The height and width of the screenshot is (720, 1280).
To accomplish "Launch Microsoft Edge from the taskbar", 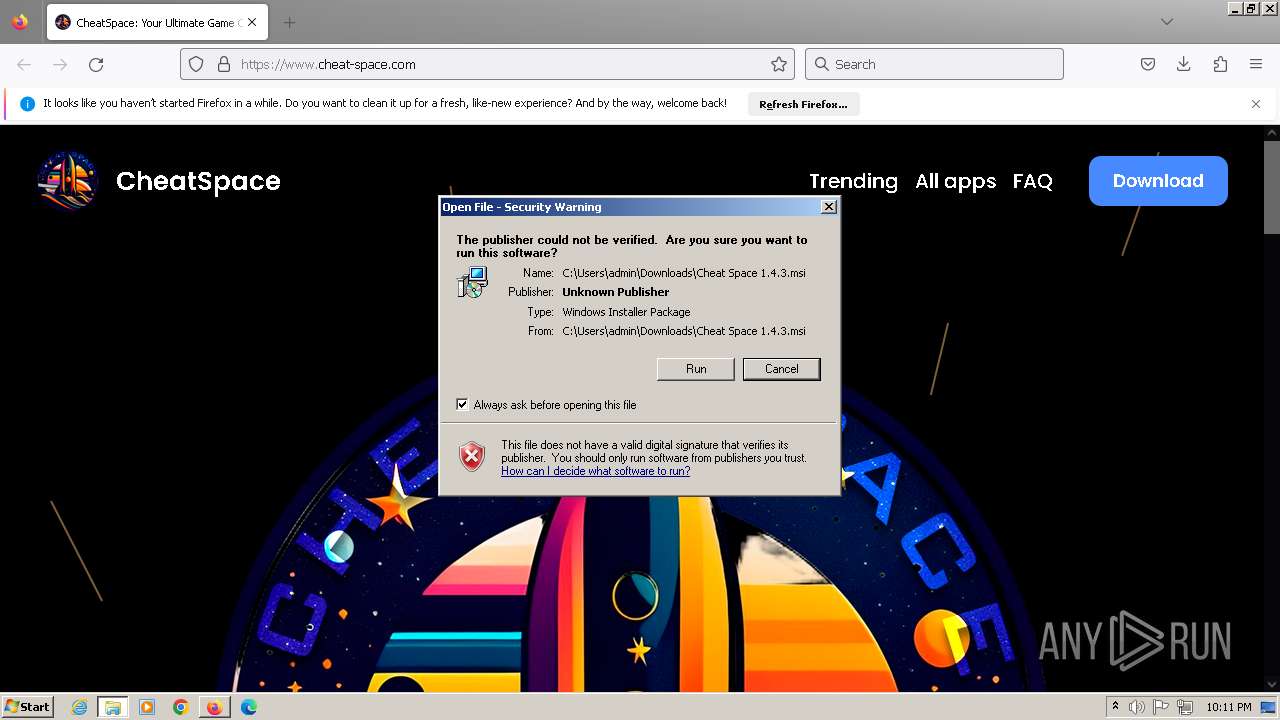I will pos(249,707).
